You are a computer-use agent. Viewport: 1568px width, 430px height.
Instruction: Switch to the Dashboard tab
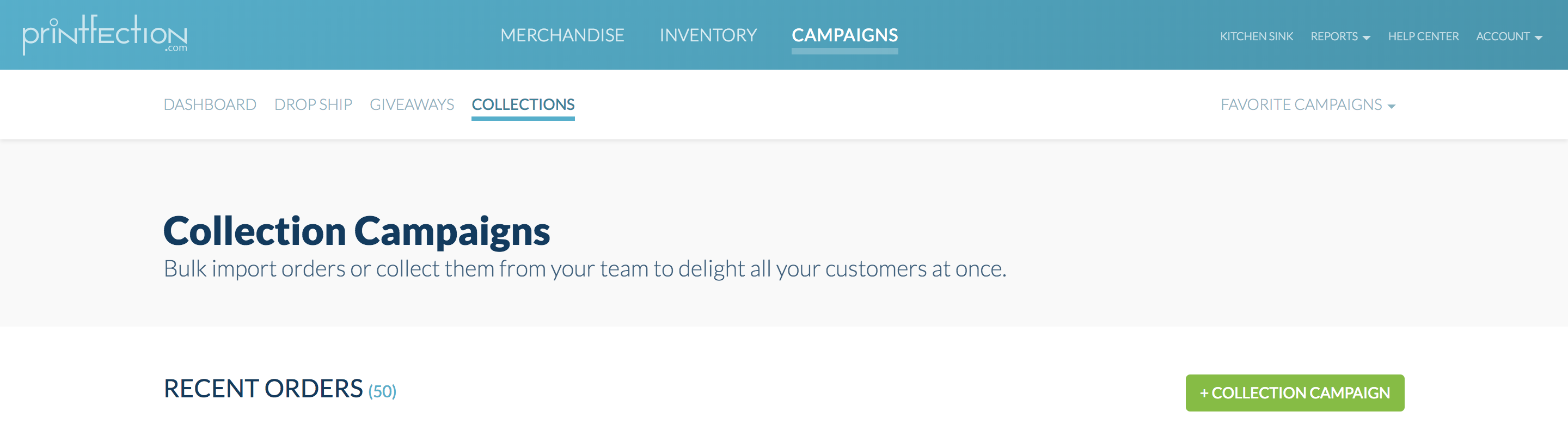click(x=210, y=105)
